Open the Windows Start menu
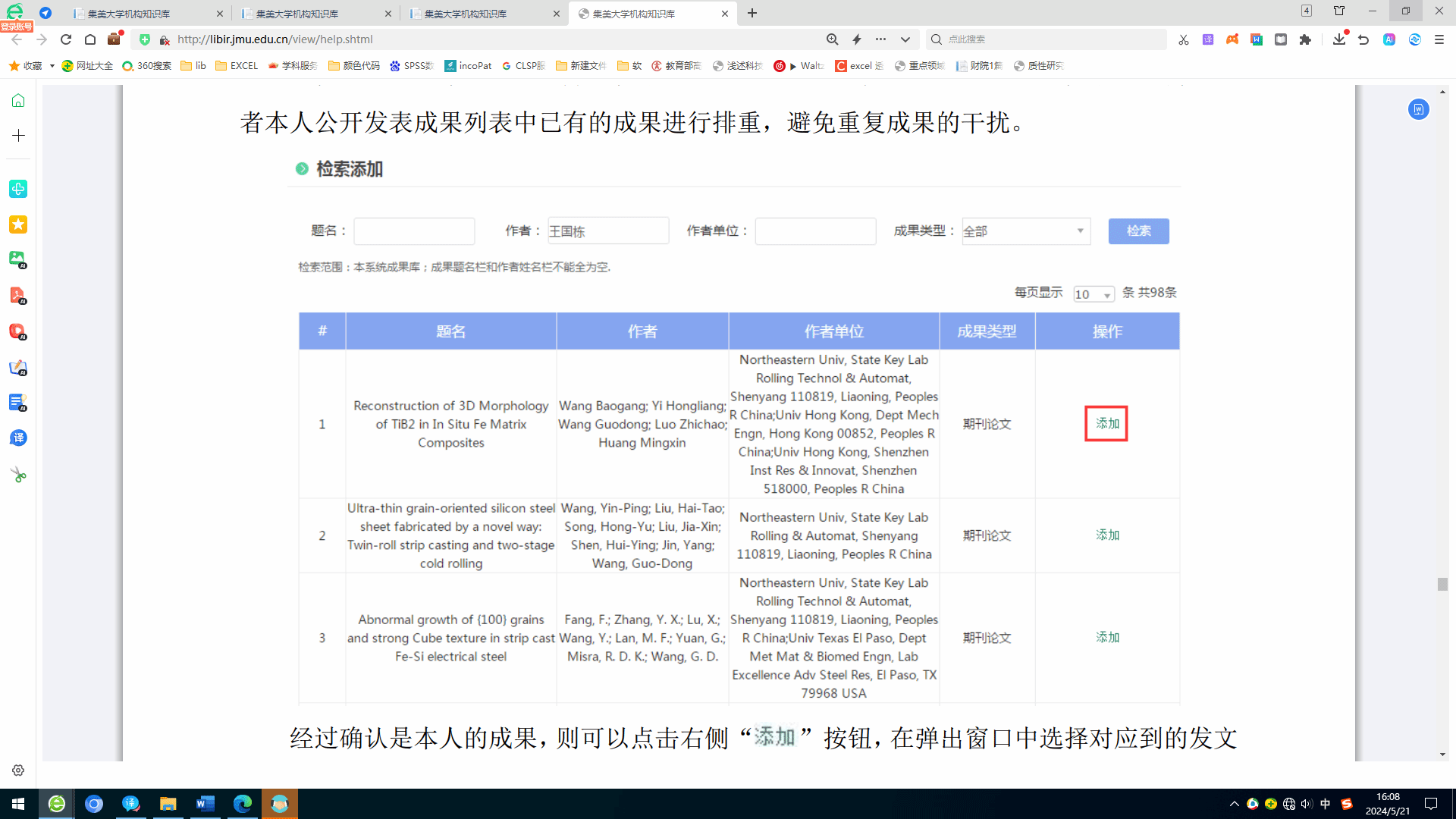 click(18, 804)
